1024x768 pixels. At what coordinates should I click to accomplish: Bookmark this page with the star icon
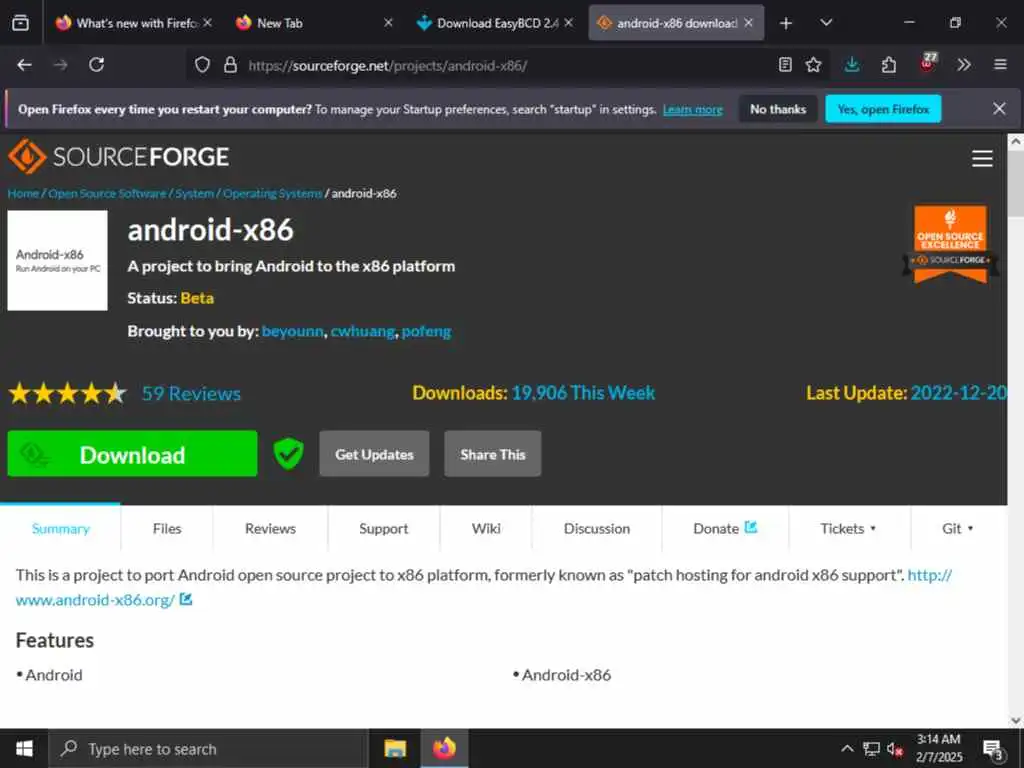pyautogui.click(x=813, y=65)
